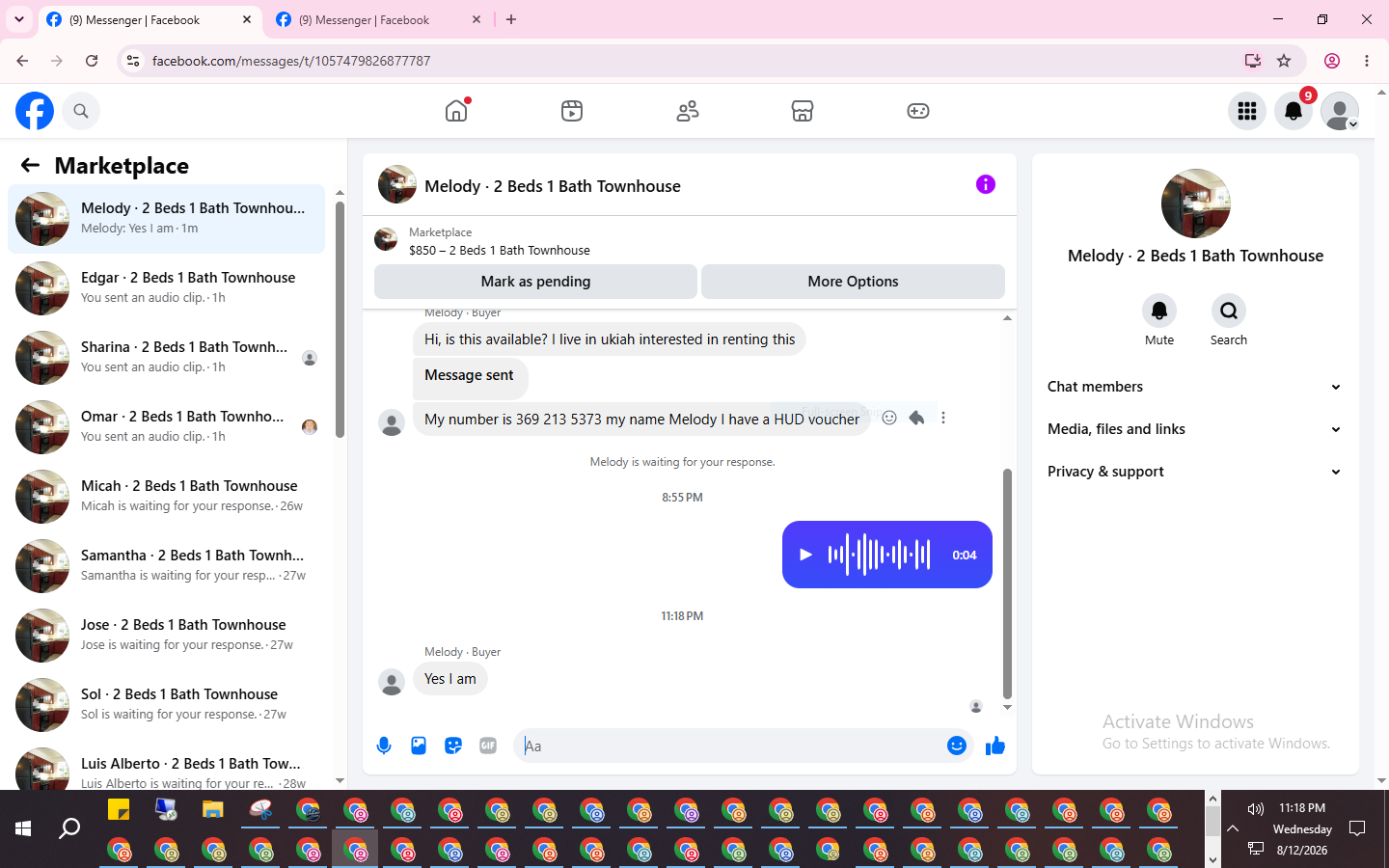1389x868 pixels.
Task: Open the Video (Watch) icon
Action: 572,111
